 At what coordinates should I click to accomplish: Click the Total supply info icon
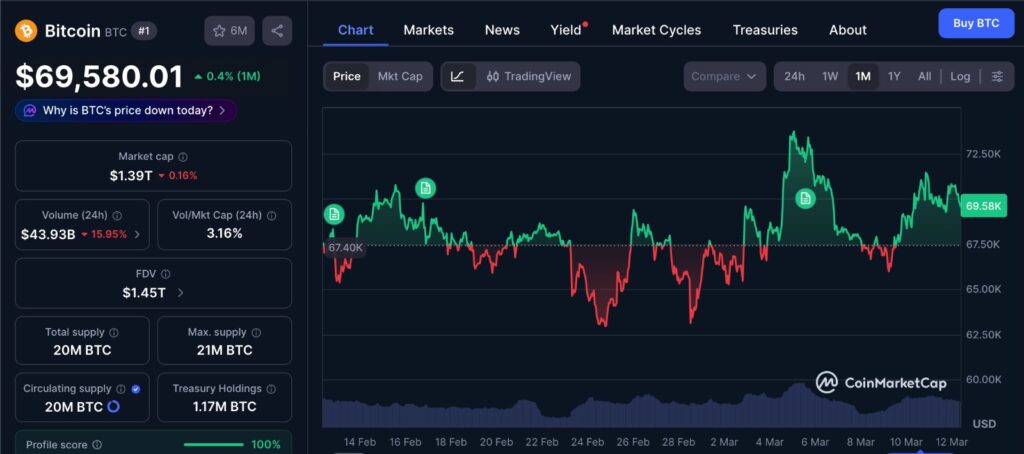(x=114, y=332)
